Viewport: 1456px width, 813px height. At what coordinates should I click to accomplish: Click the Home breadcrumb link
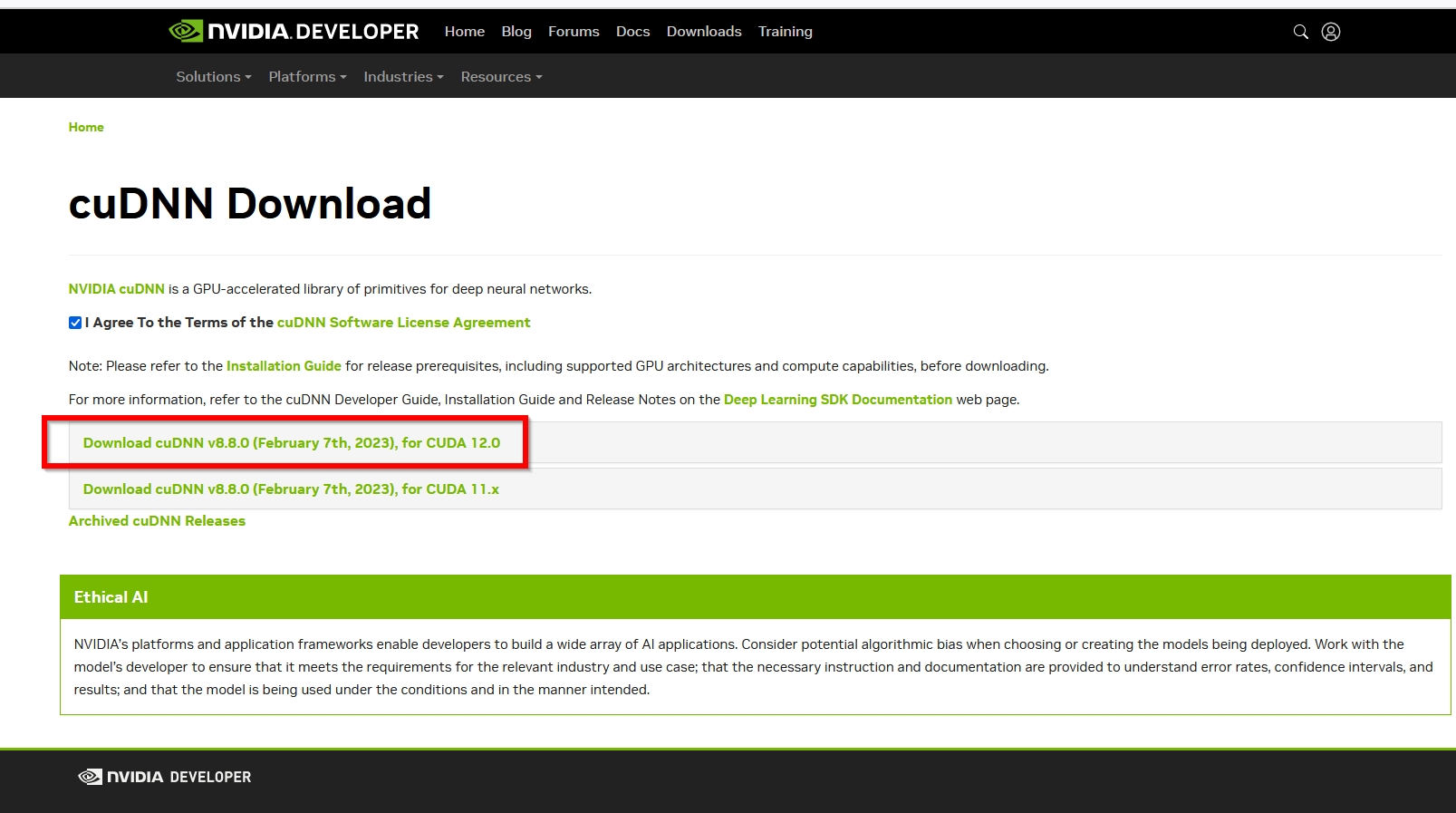86,128
